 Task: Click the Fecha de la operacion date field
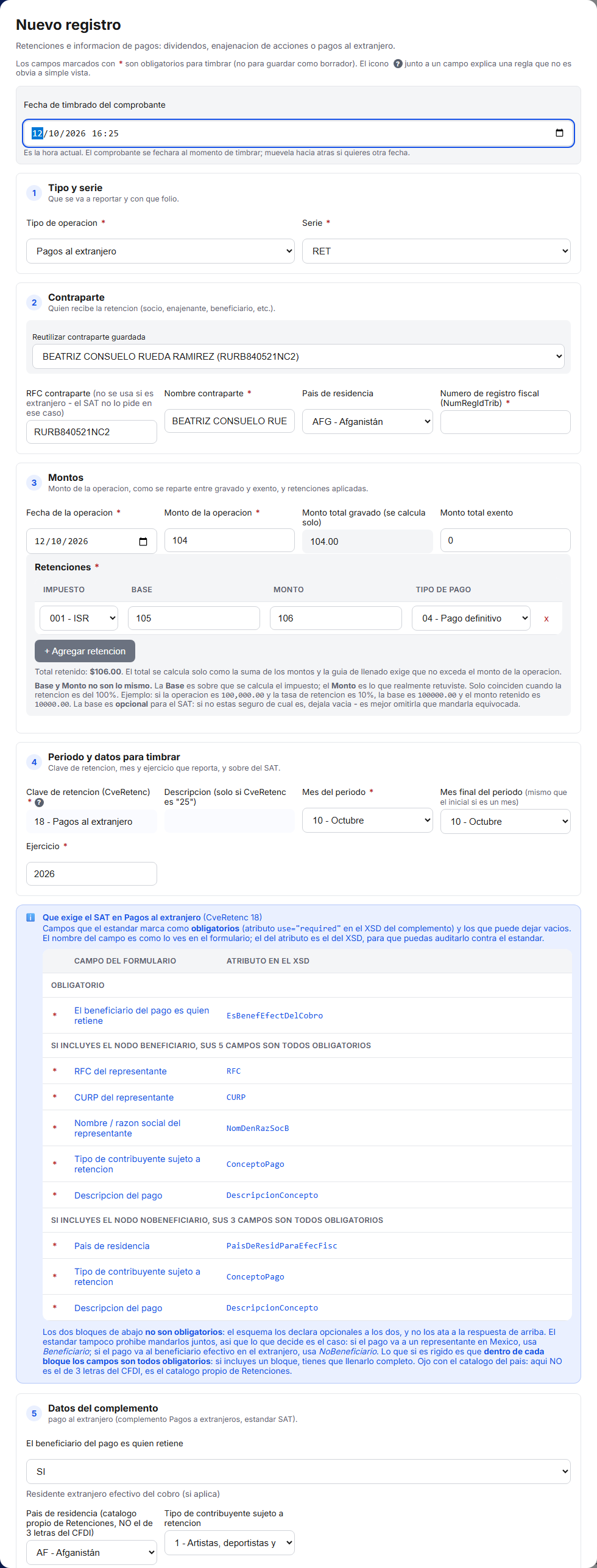(x=91, y=541)
